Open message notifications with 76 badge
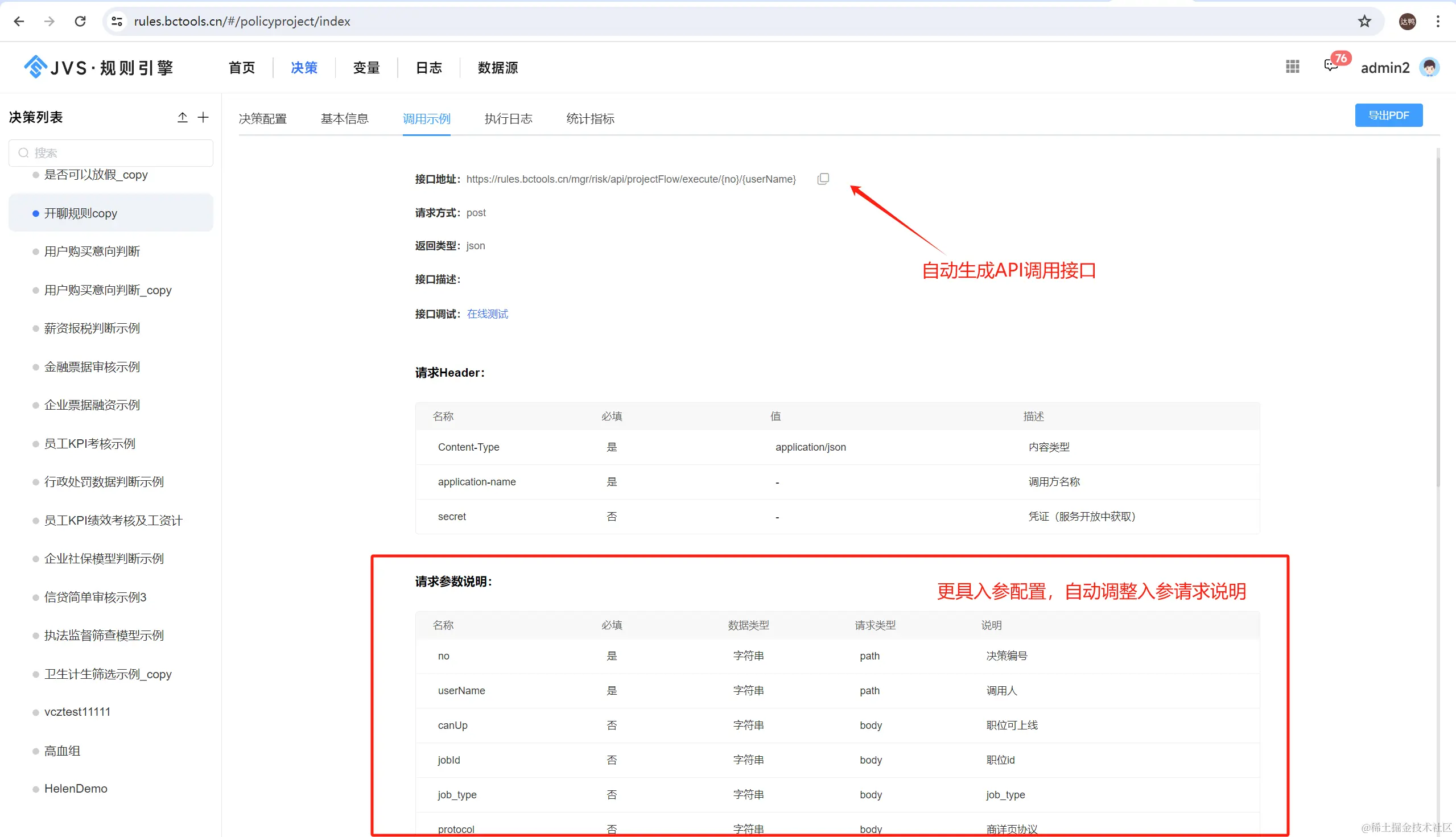The height and width of the screenshot is (837, 1456). coord(1330,66)
